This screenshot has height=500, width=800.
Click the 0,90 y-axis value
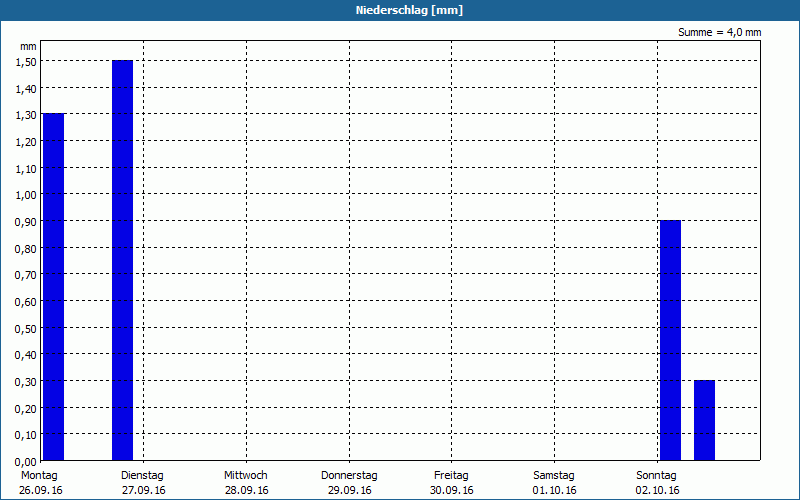26,222
